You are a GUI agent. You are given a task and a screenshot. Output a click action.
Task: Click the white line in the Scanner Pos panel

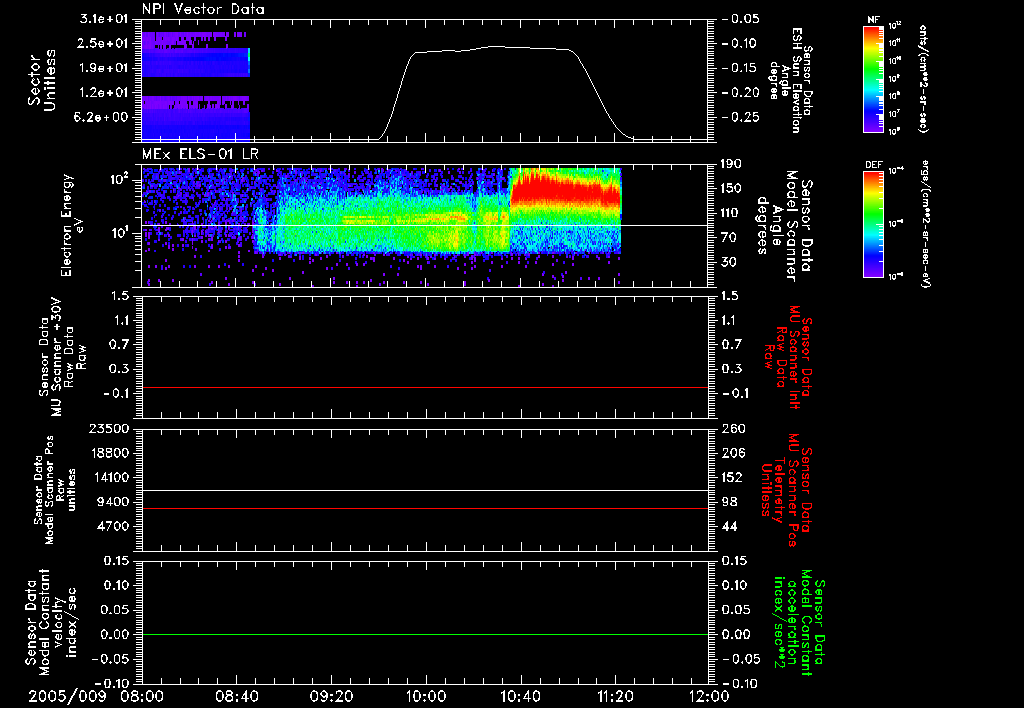point(424,490)
